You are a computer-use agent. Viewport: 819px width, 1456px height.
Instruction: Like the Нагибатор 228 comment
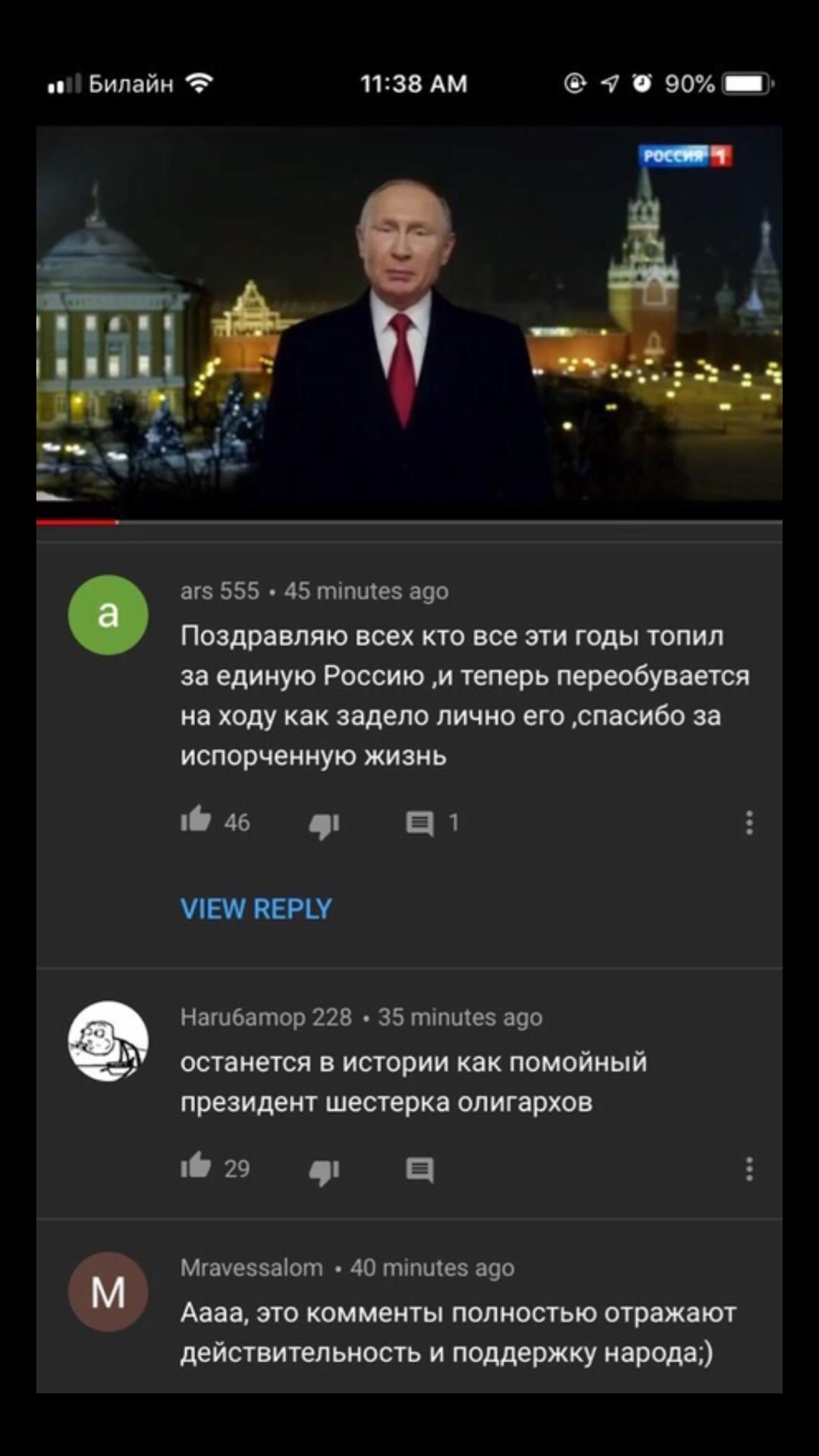196,1166
